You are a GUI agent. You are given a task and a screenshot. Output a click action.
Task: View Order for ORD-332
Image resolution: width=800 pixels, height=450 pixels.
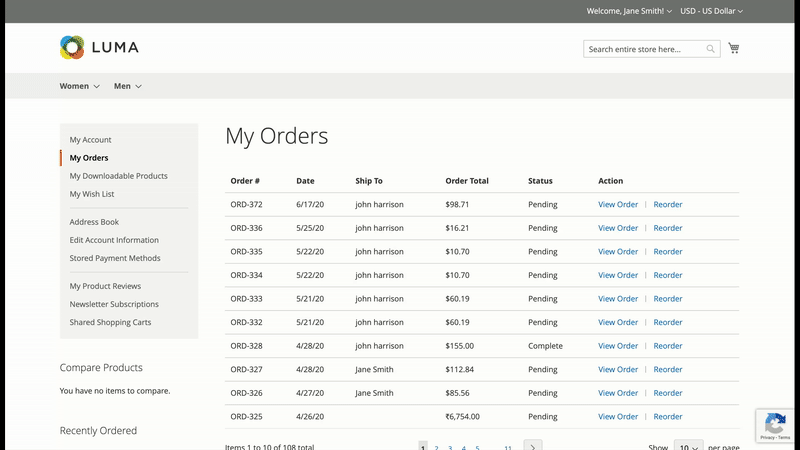click(x=618, y=322)
